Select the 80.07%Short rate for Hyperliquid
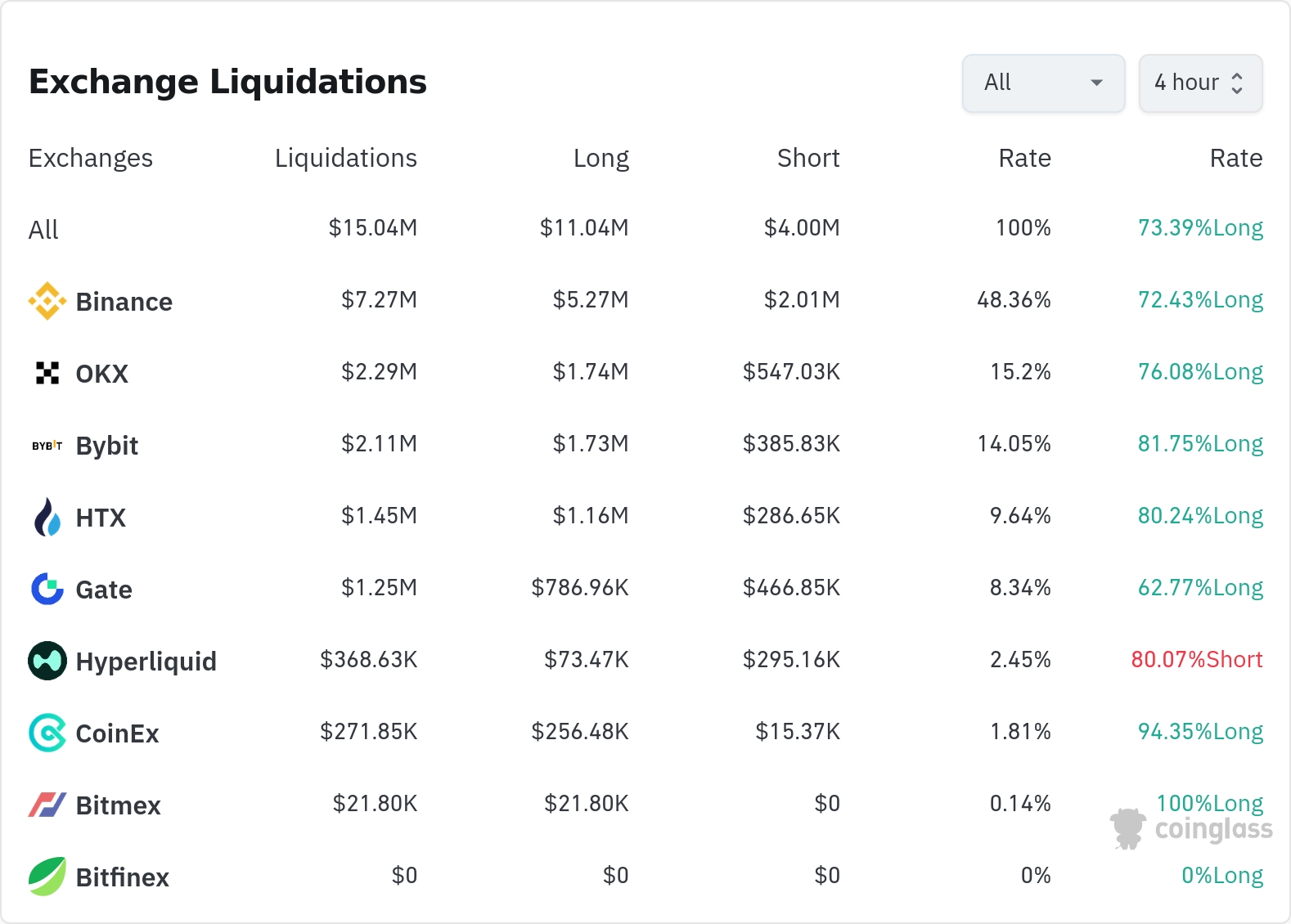1291x924 pixels. point(1196,660)
